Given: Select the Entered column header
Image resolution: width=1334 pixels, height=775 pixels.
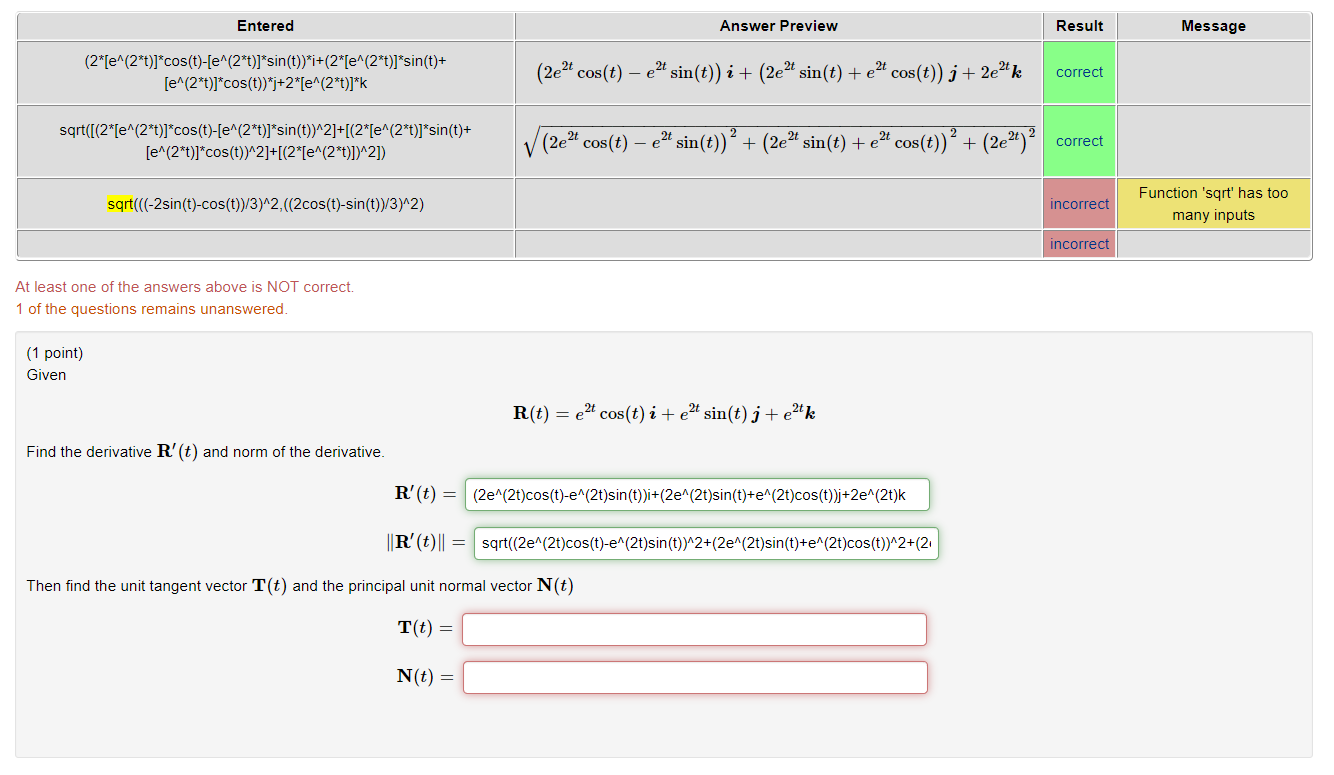Looking at the screenshot, I should (265, 25).
